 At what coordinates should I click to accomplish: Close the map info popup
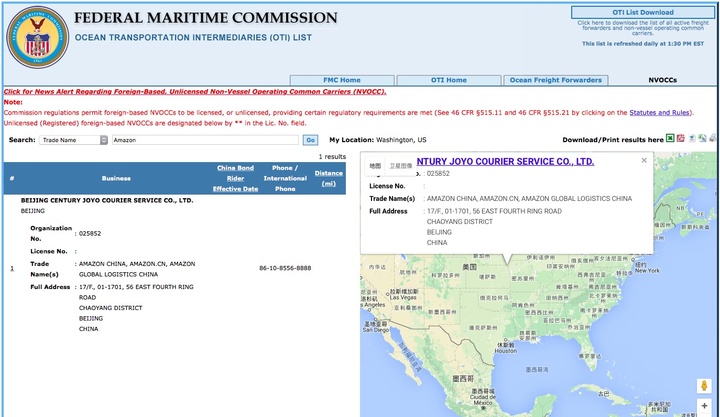644,160
